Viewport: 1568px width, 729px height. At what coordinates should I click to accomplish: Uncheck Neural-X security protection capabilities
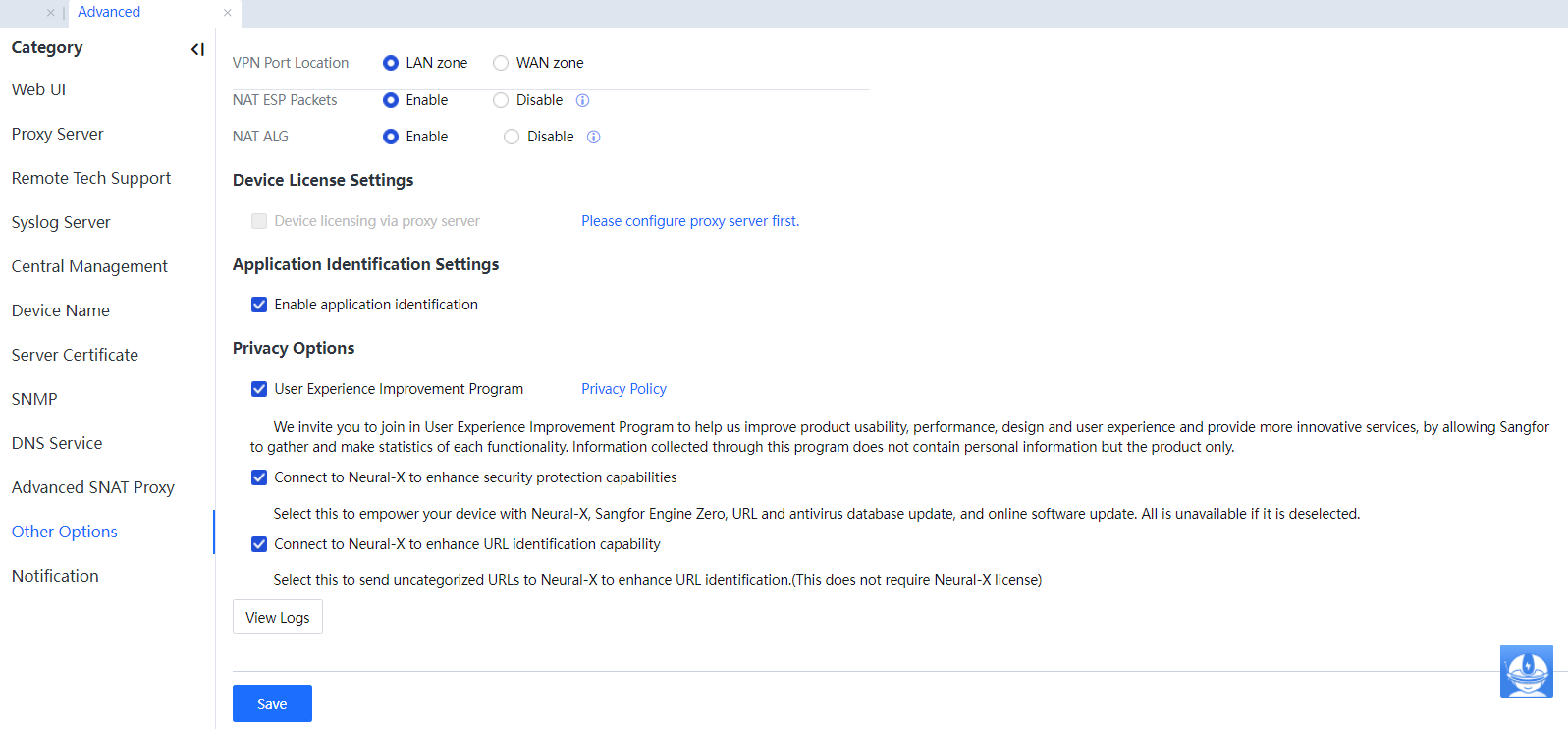click(259, 477)
